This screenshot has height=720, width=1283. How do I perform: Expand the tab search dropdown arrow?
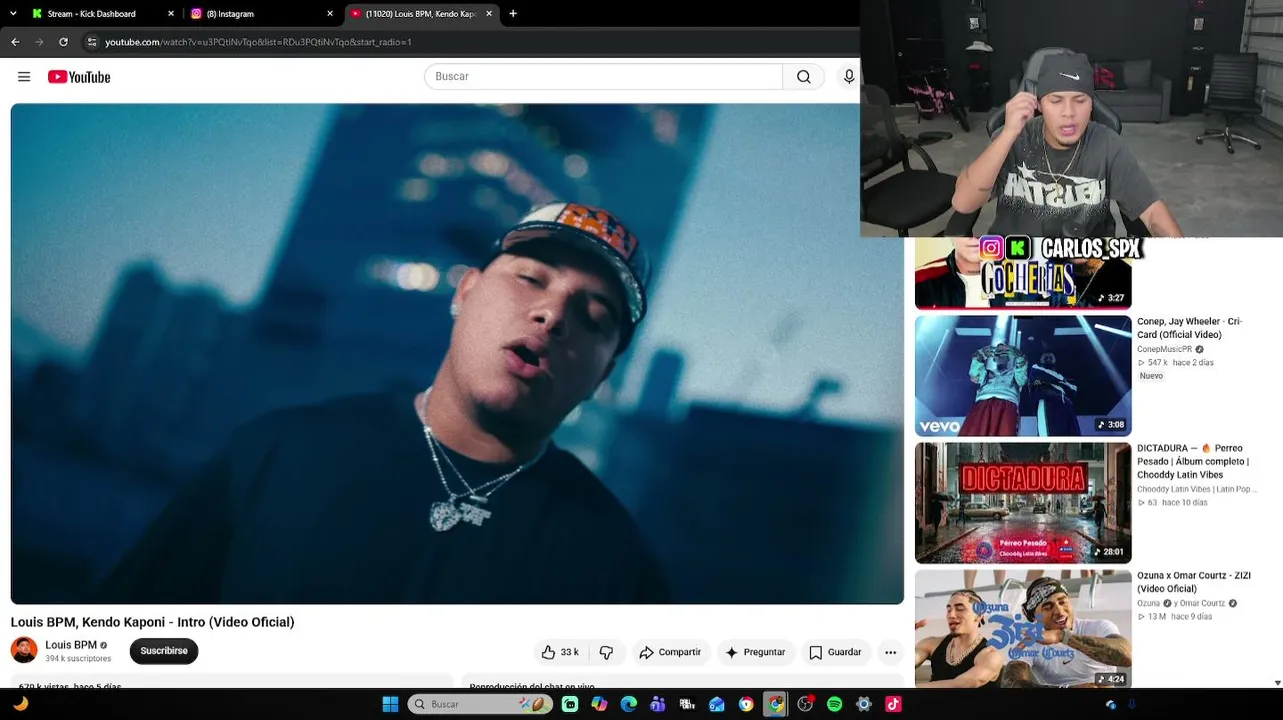[15, 14]
